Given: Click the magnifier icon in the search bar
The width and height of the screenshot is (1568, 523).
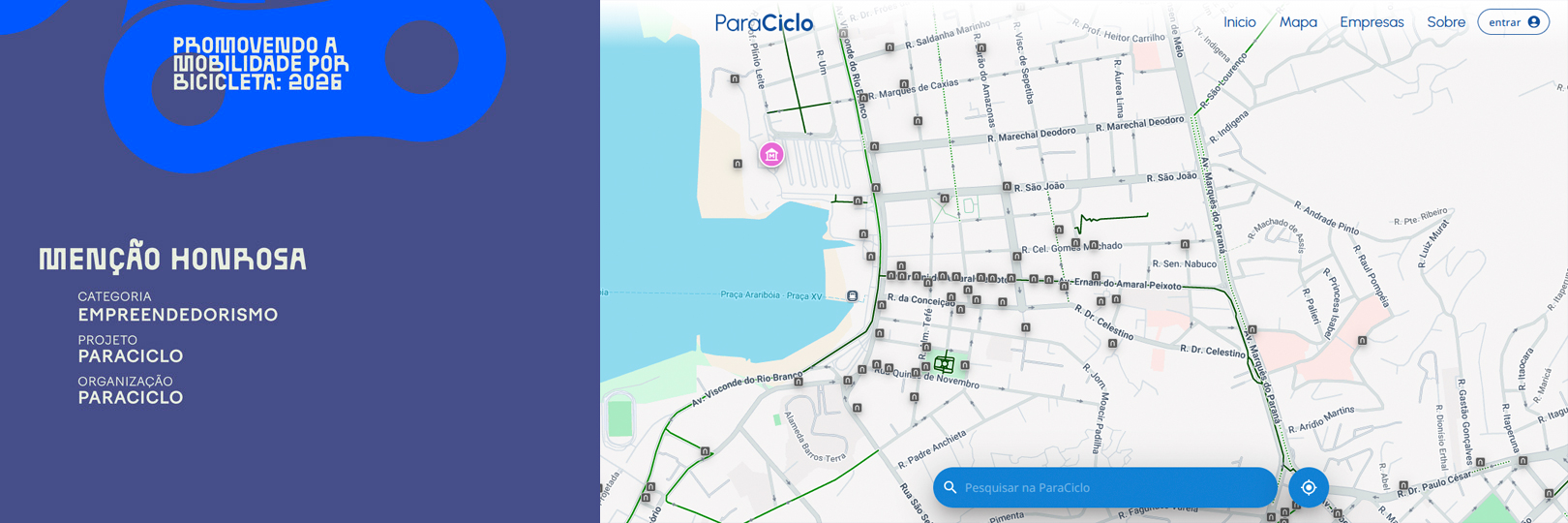Looking at the screenshot, I should pos(950,487).
